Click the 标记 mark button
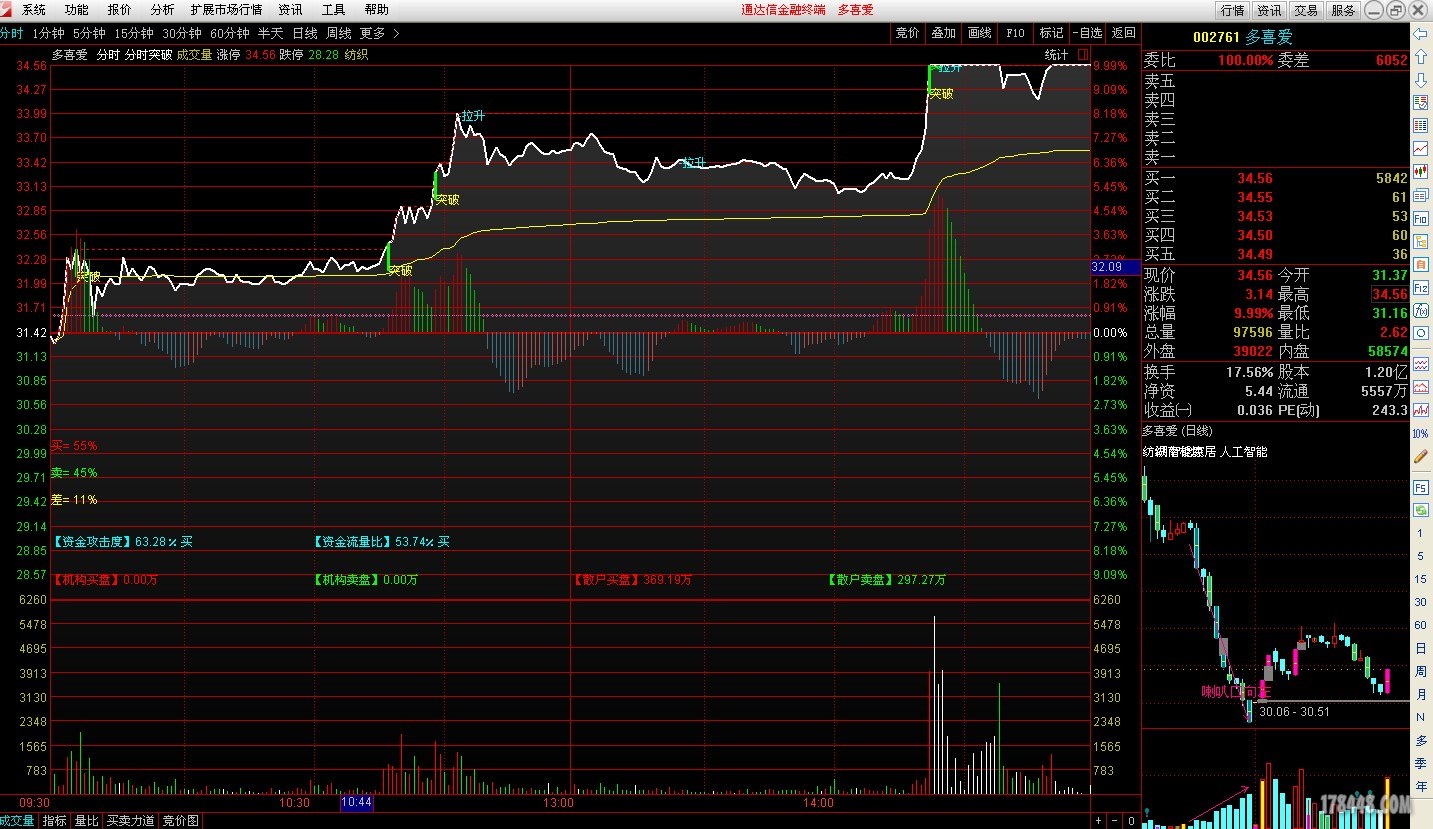 (1051, 33)
